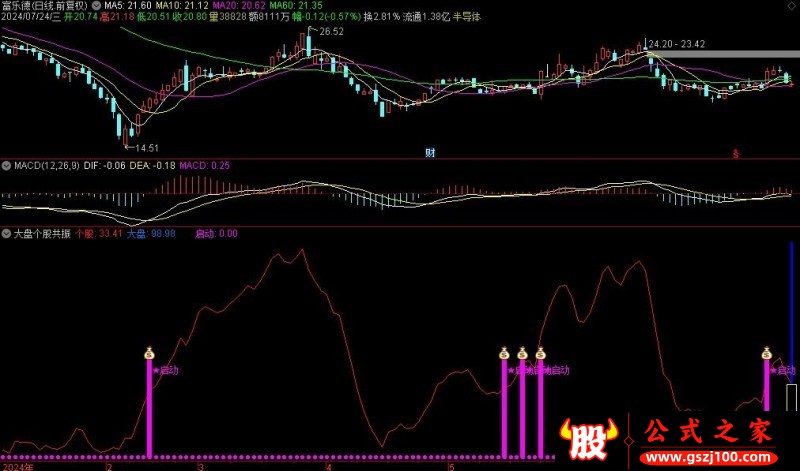
Task: Click the MA10: 21.12 label
Action: [182, 6]
